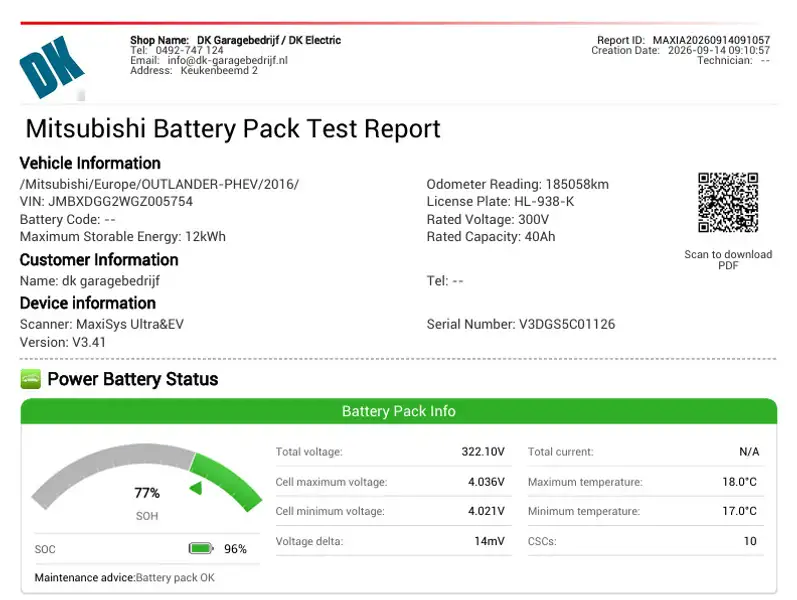The width and height of the screenshot is (797, 600).
Task: Click the VIN number text
Action: click(x=106, y=201)
